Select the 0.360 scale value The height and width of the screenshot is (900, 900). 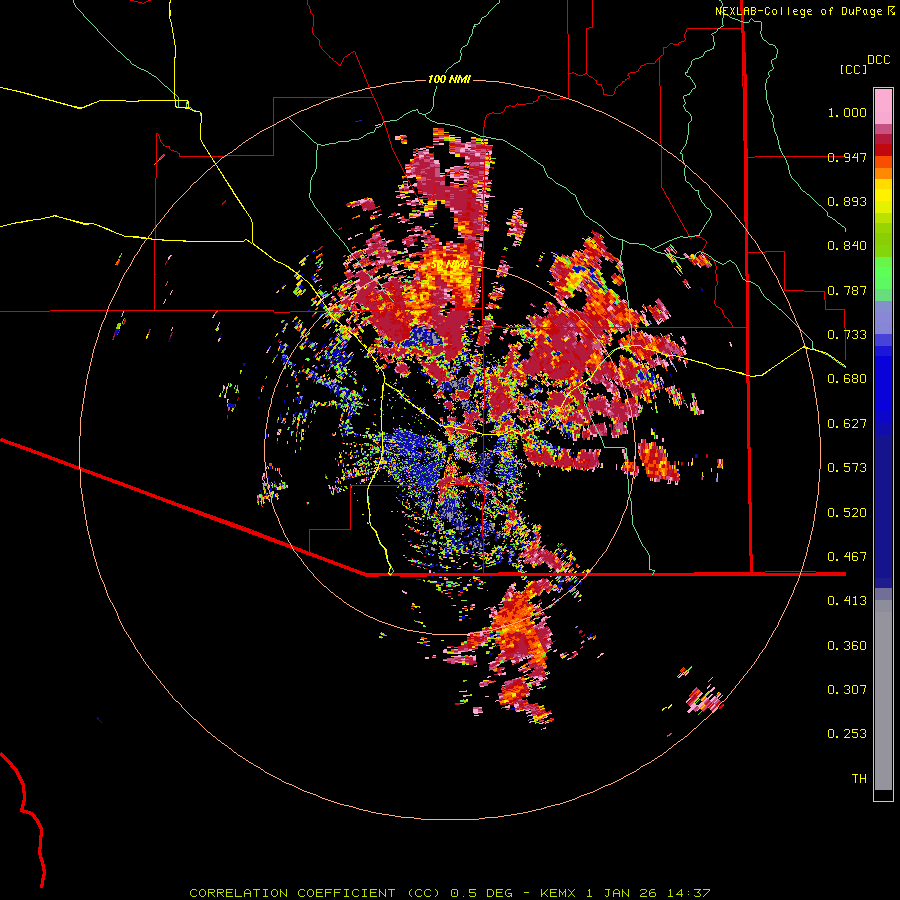[x=847, y=646]
